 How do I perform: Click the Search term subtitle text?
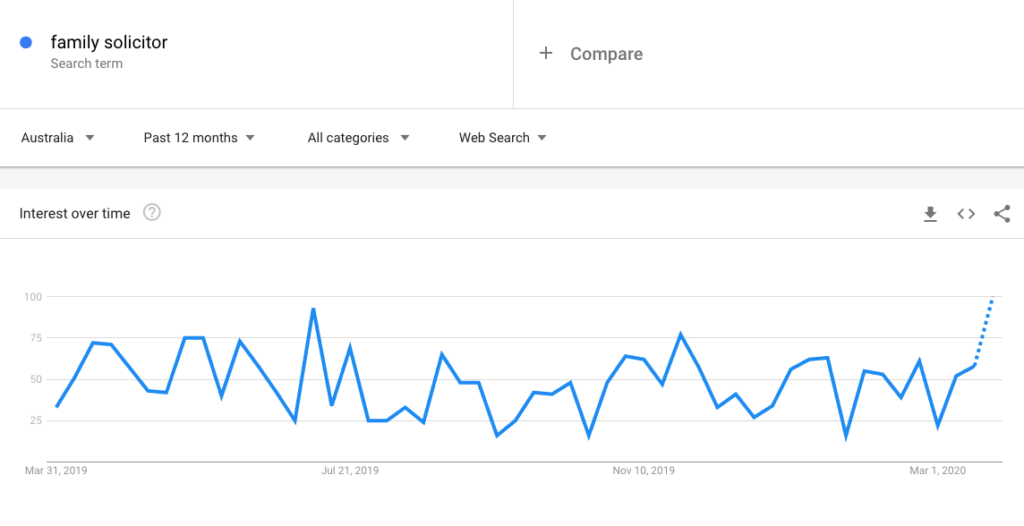[x=86, y=63]
